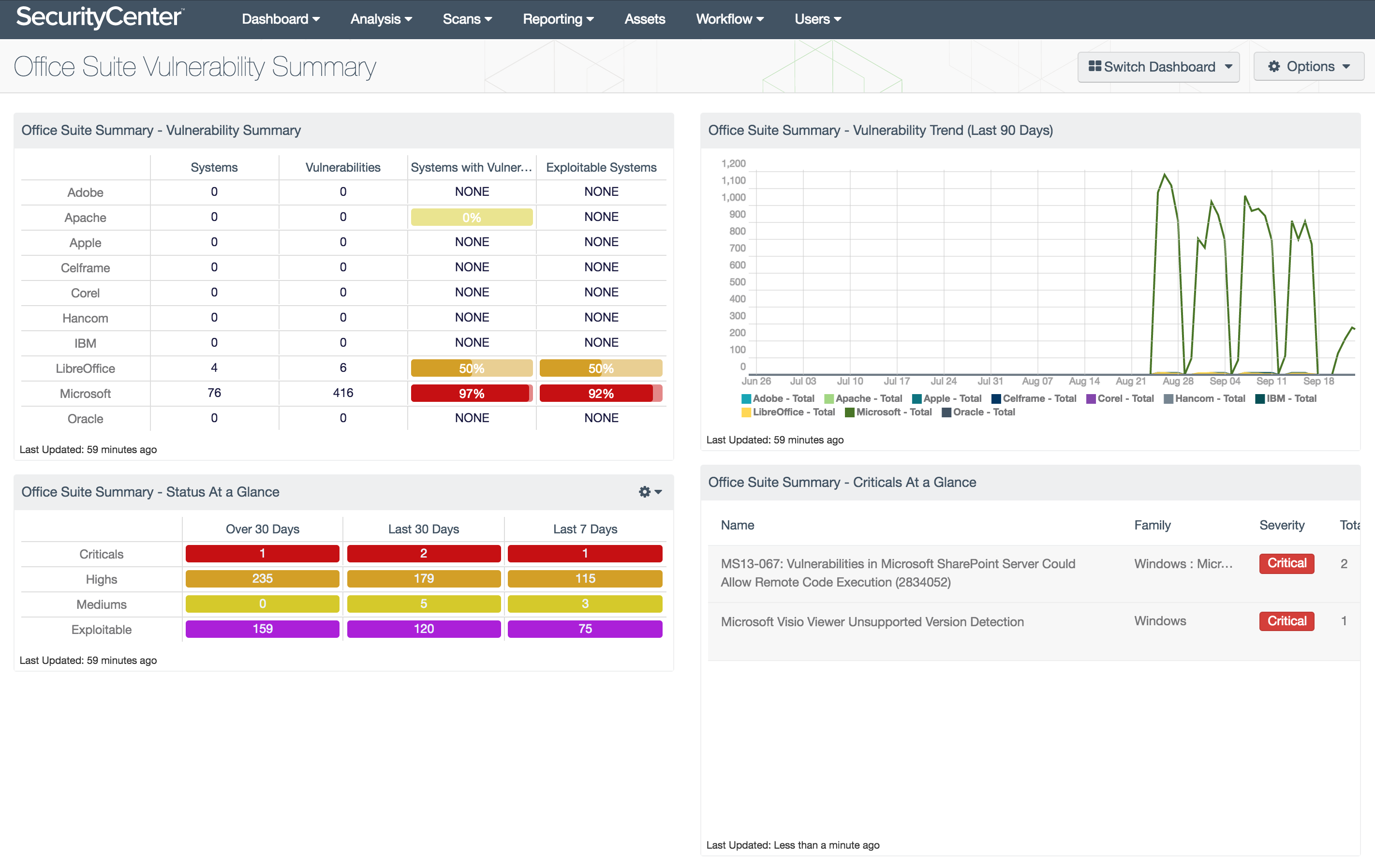This screenshot has width=1375, height=868.
Task: Click the Systems column header
Action: click(x=214, y=167)
